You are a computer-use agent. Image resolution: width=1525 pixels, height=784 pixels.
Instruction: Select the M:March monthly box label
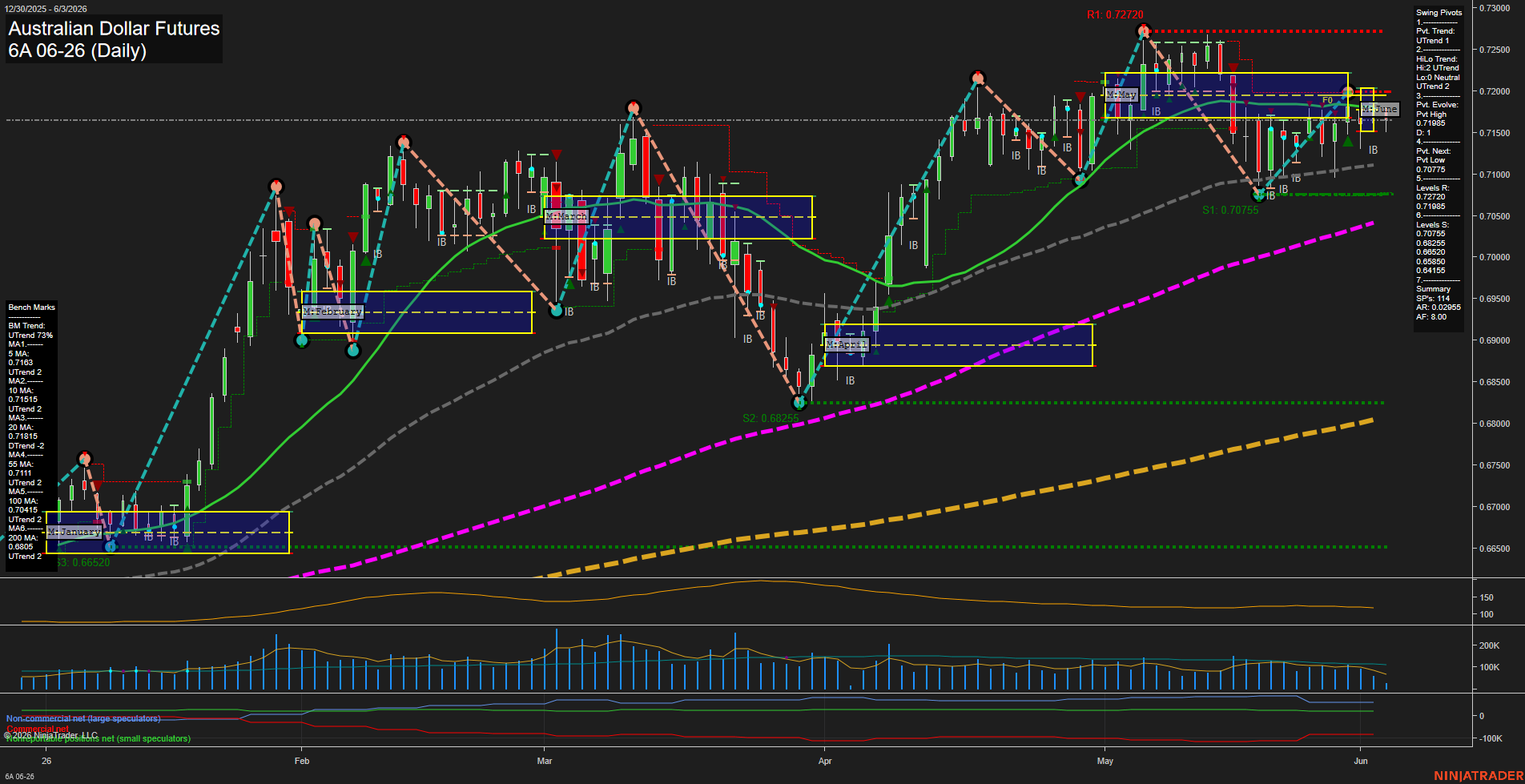566,217
